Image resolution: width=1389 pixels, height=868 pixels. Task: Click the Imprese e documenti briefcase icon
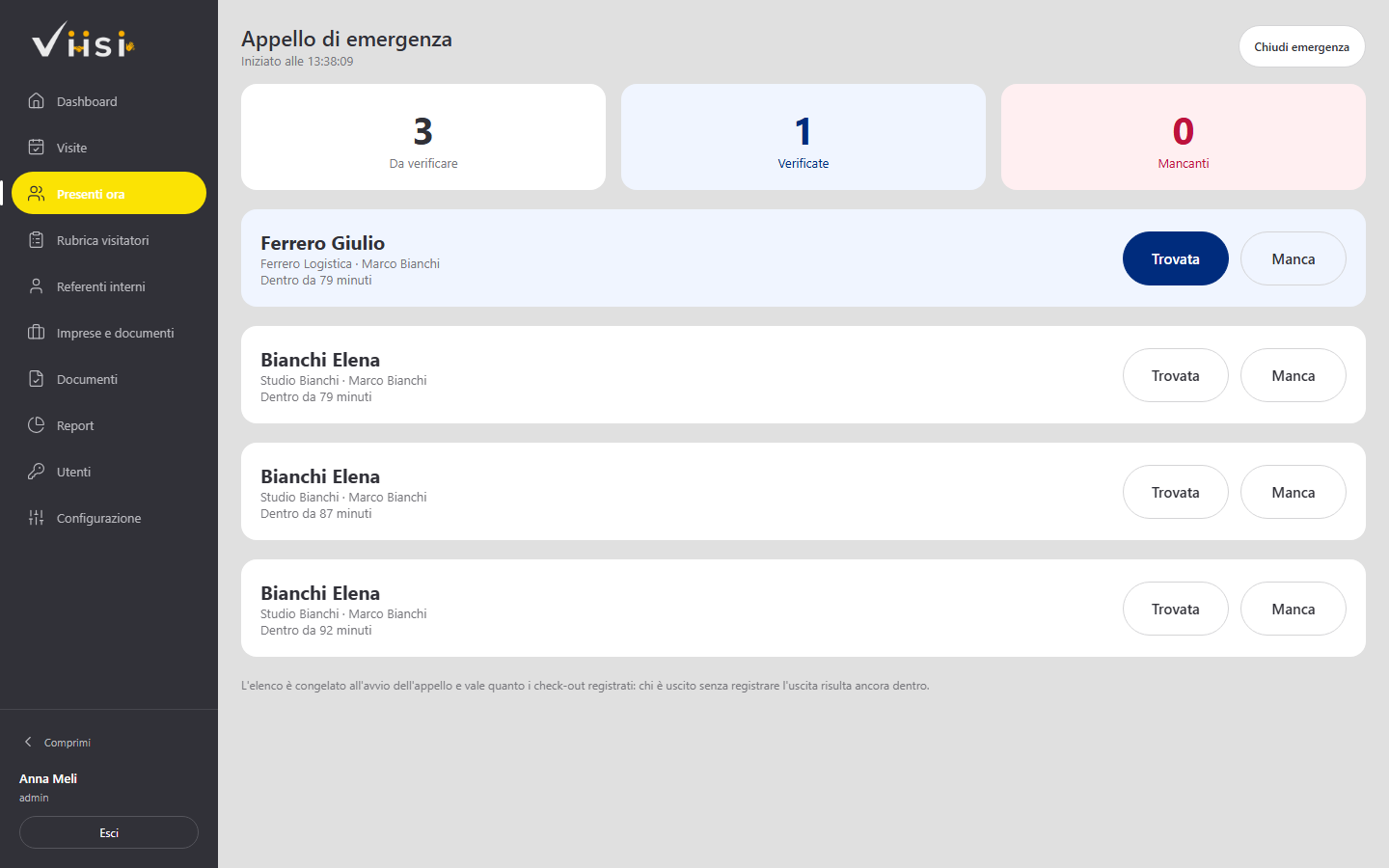point(37,333)
